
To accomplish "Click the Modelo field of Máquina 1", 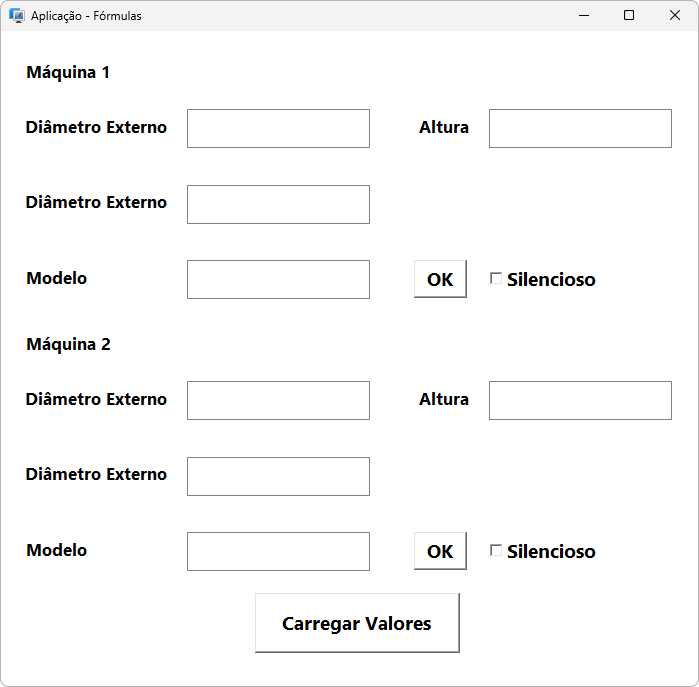I will (x=278, y=279).
